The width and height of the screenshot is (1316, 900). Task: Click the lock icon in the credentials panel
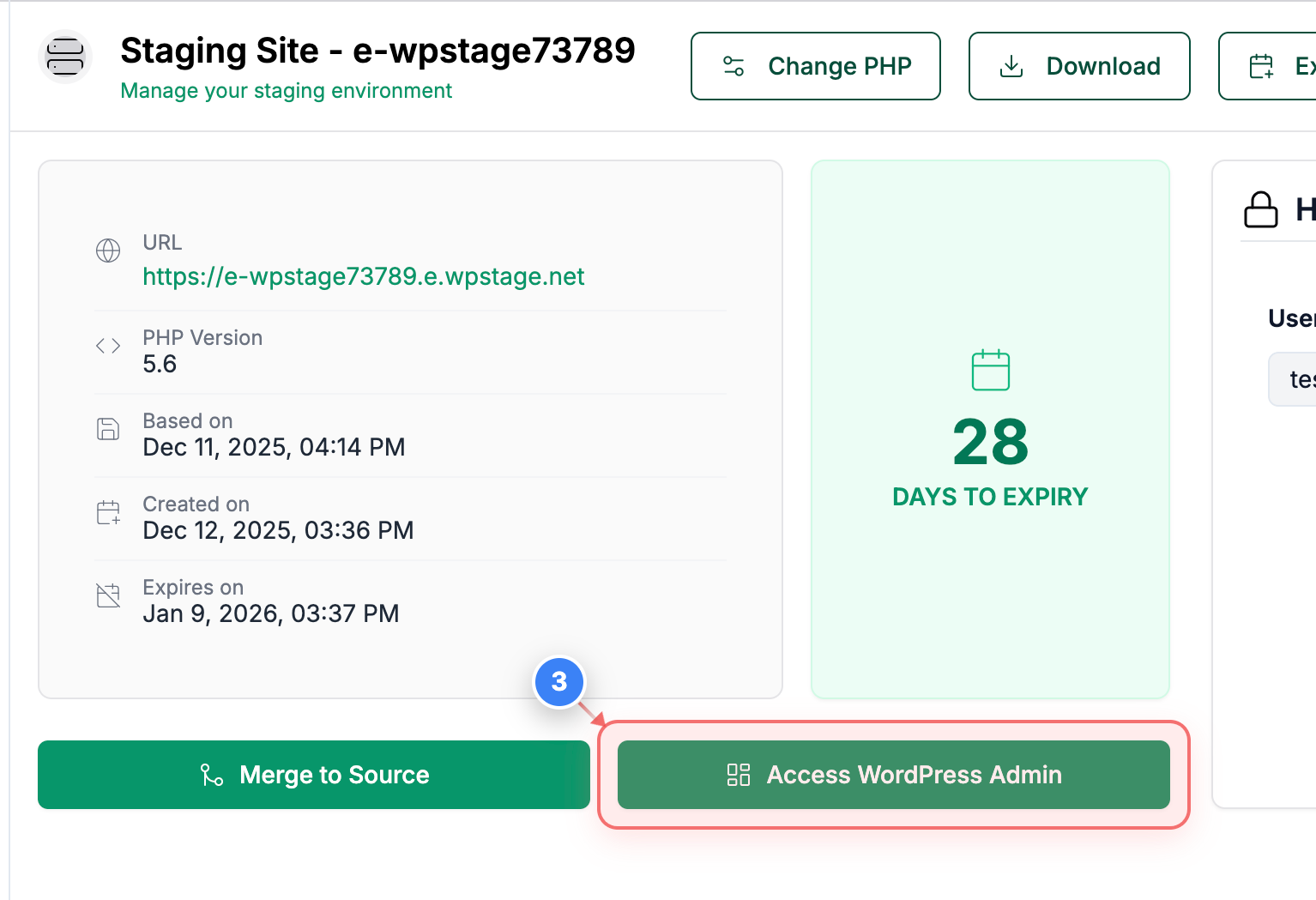click(1260, 208)
